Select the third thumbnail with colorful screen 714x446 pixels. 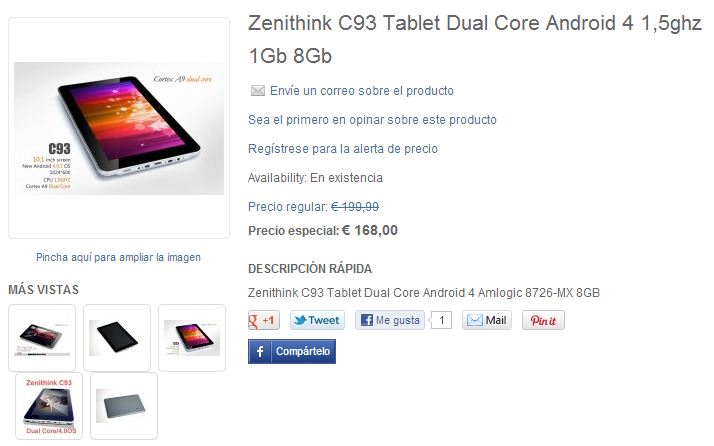pyautogui.click(x=192, y=338)
